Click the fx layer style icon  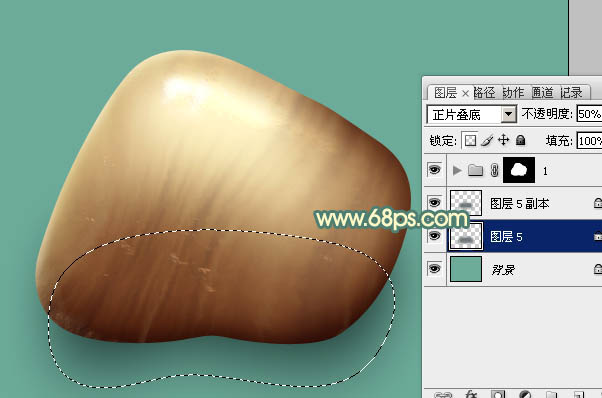tap(471, 394)
